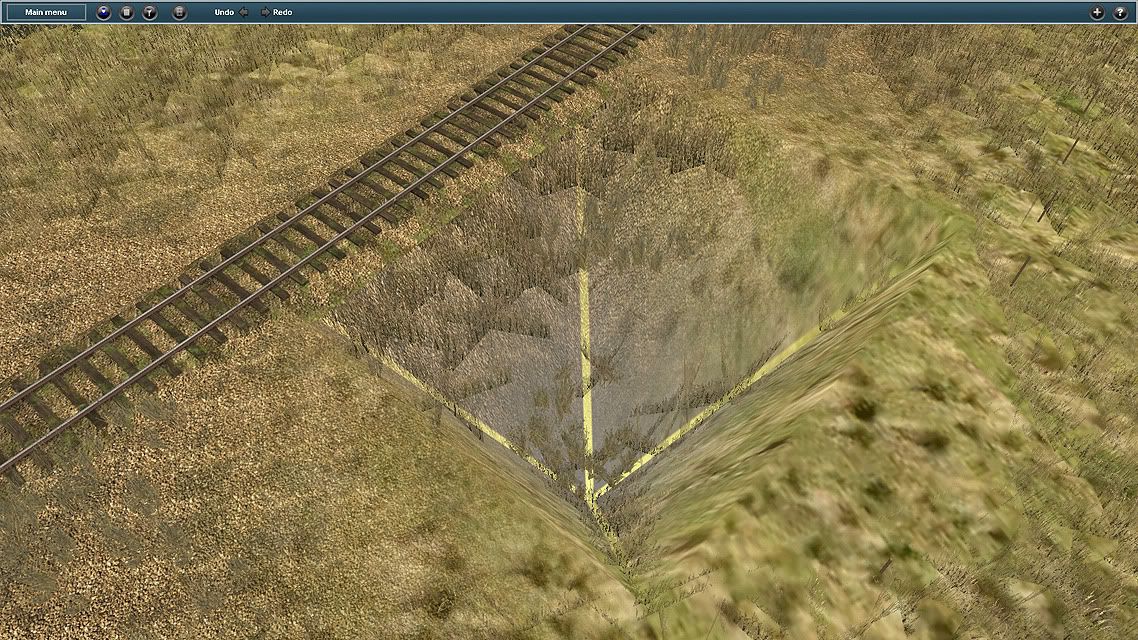Click the Undo text label
The height and width of the screenshot is (640, 1138).
[x=224, y=12]
